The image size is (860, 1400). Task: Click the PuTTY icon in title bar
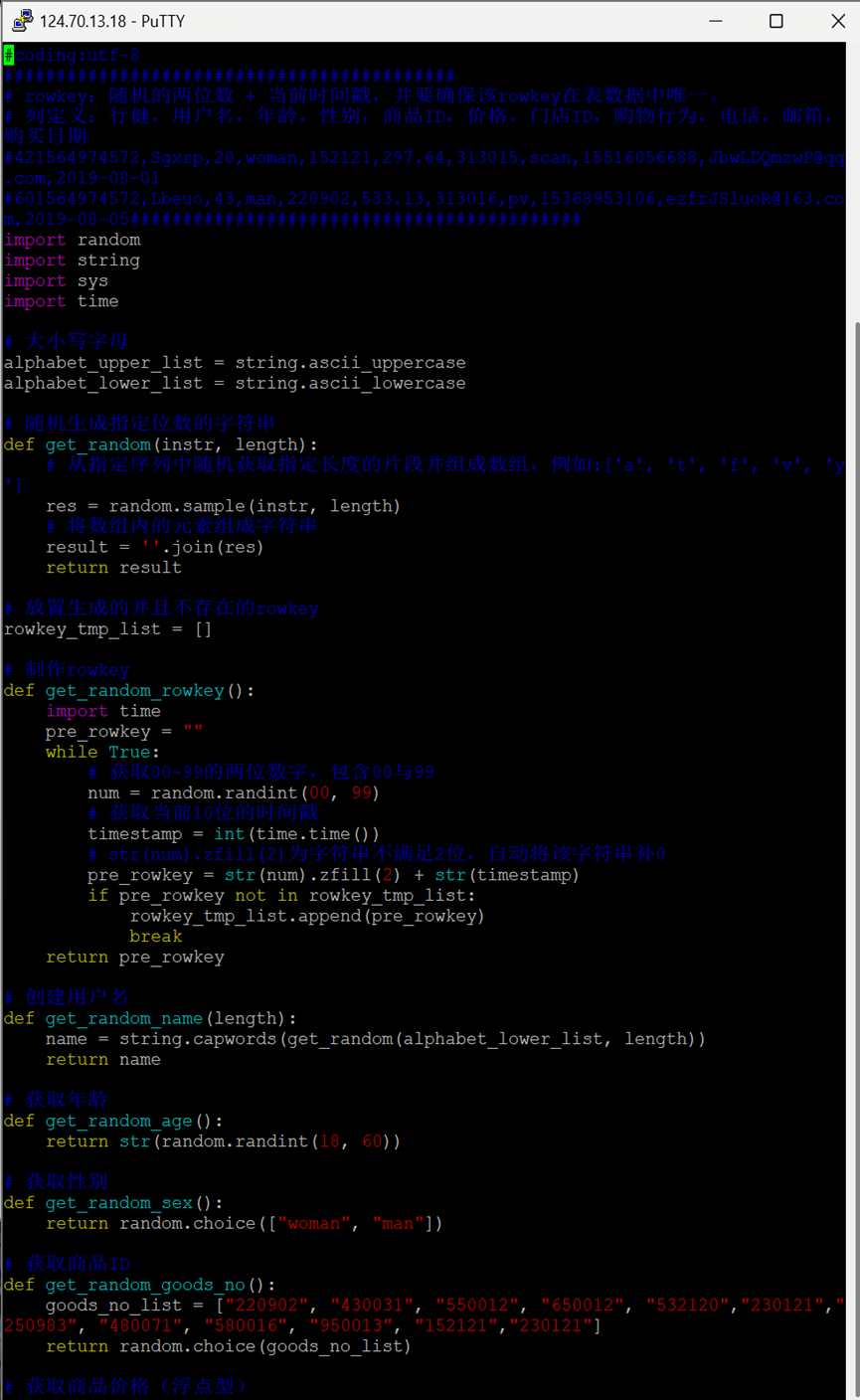point(22,21)
